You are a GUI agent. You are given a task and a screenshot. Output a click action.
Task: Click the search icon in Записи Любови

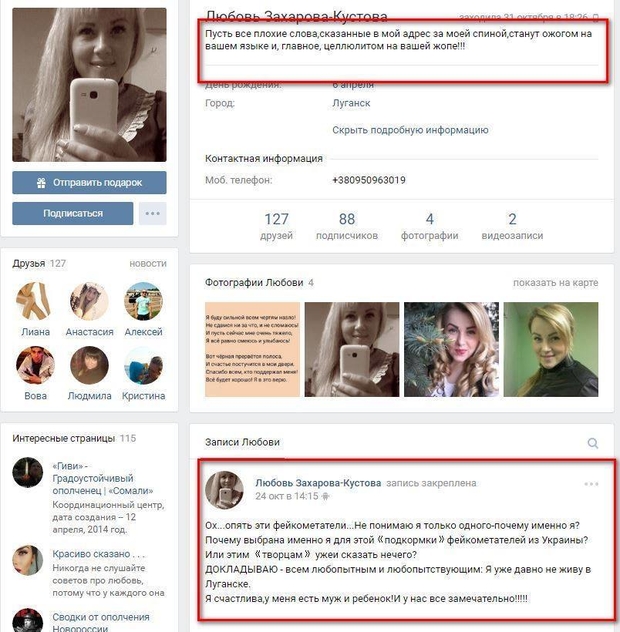click(x=593, y=443)
